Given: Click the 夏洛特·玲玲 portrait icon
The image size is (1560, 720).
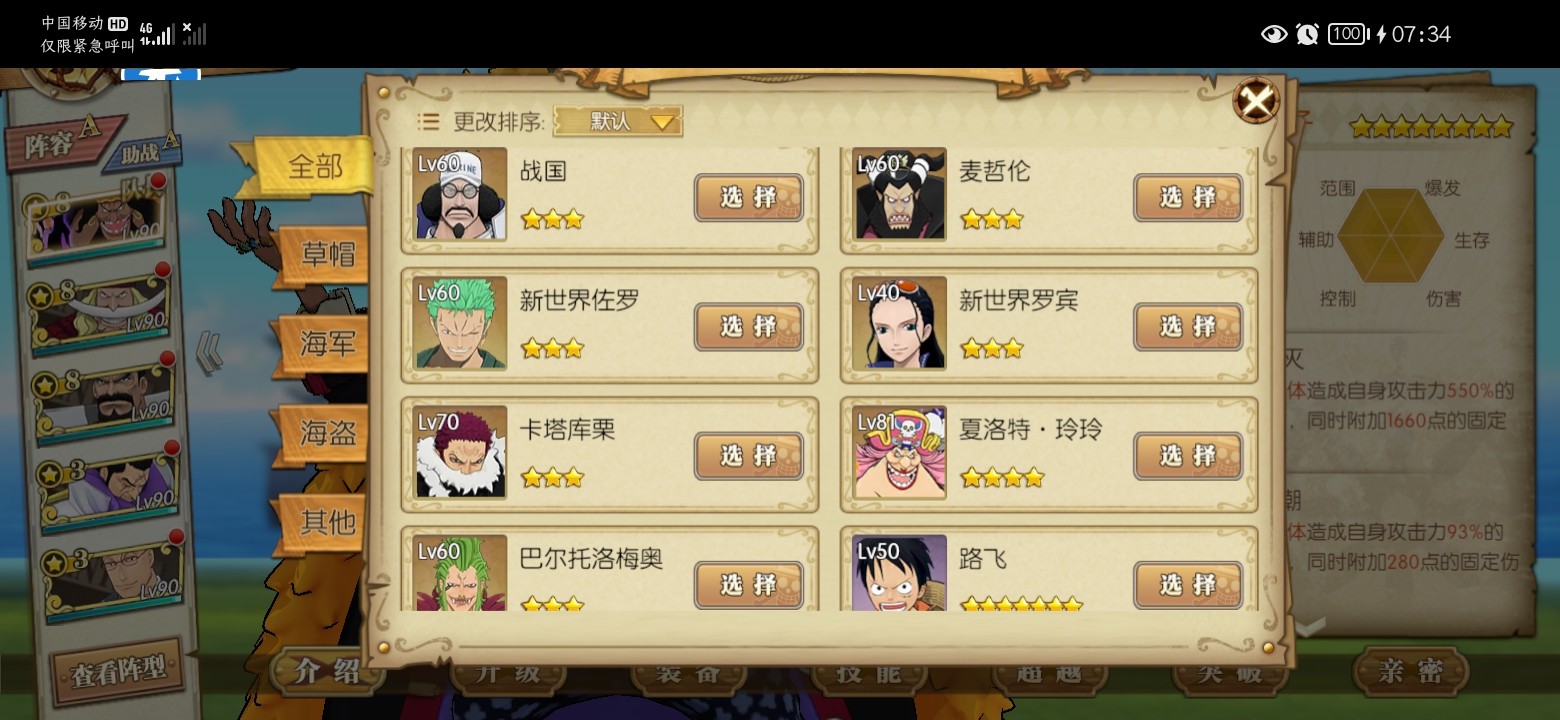Looking at the screenshot, I should (x=900, y=452).
